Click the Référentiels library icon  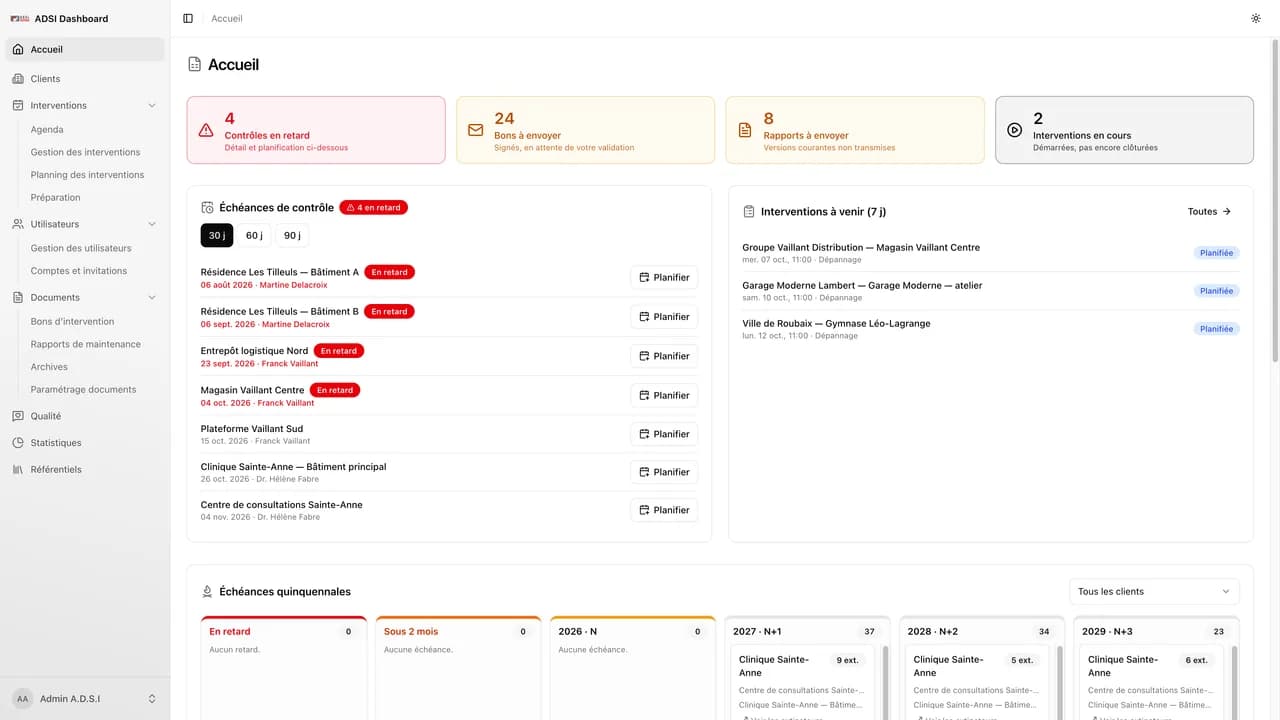point(18,469)
